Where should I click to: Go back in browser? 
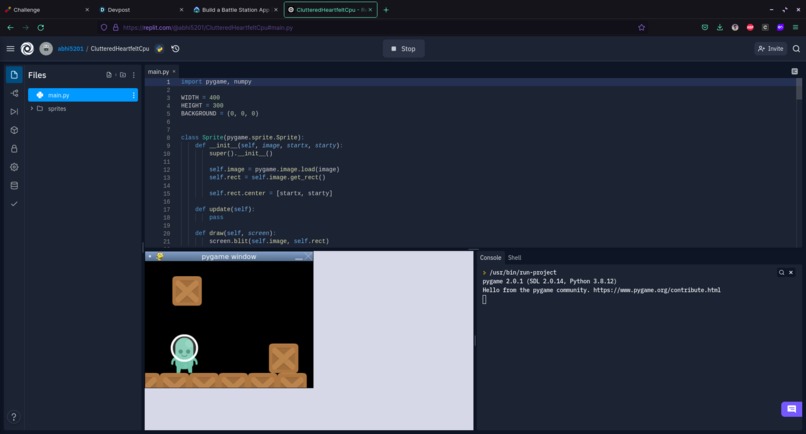[x=10, y=28]
